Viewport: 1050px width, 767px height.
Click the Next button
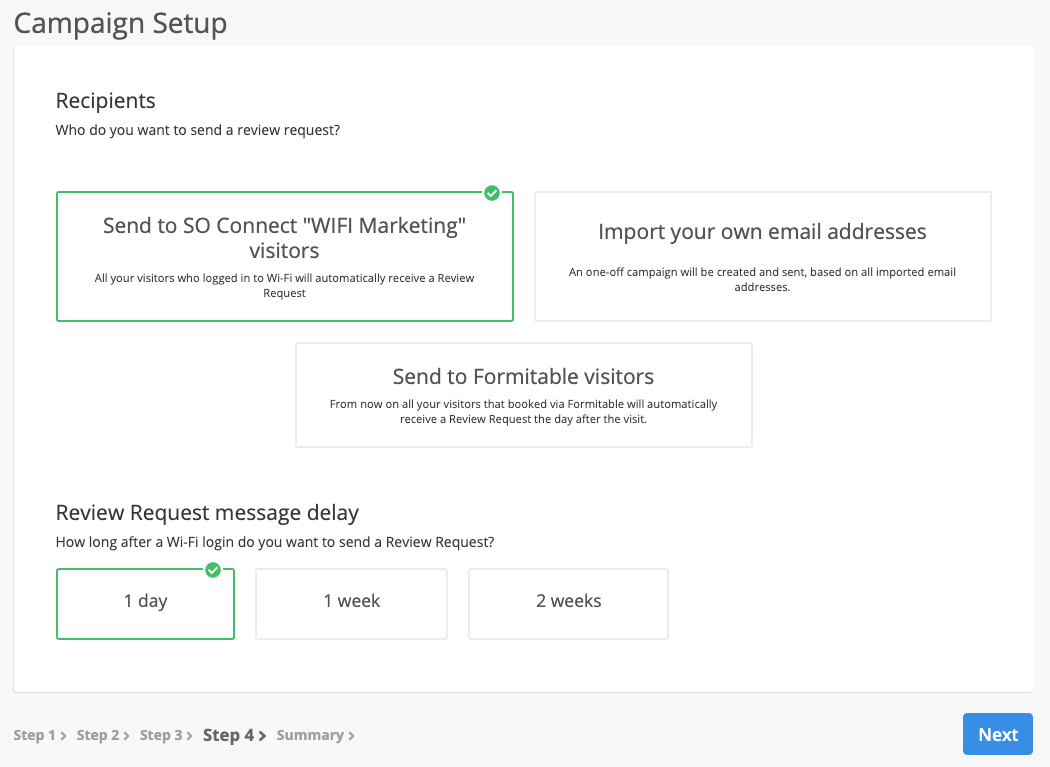tap(998, 734)
